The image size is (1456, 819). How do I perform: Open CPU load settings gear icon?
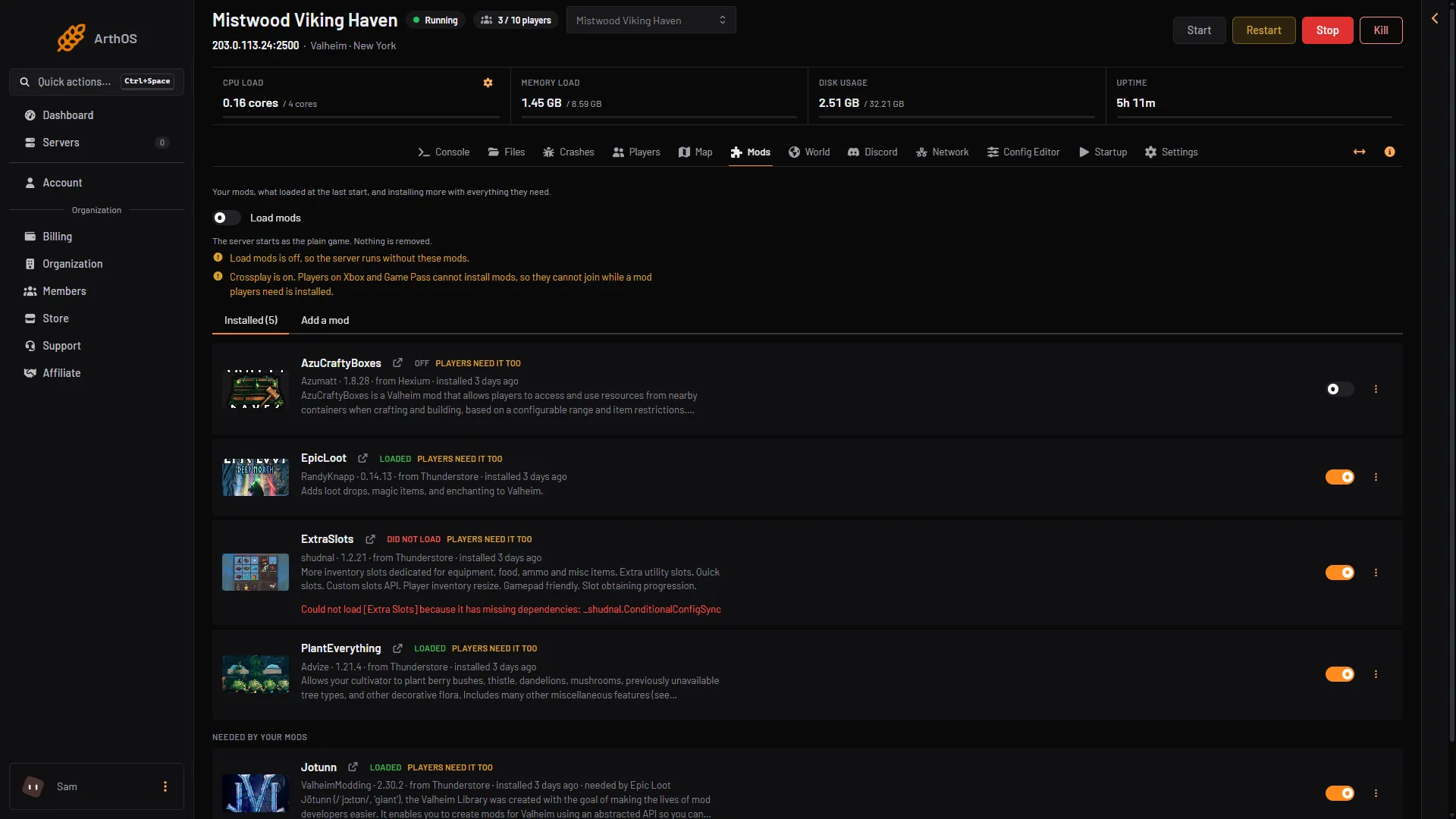488,83
